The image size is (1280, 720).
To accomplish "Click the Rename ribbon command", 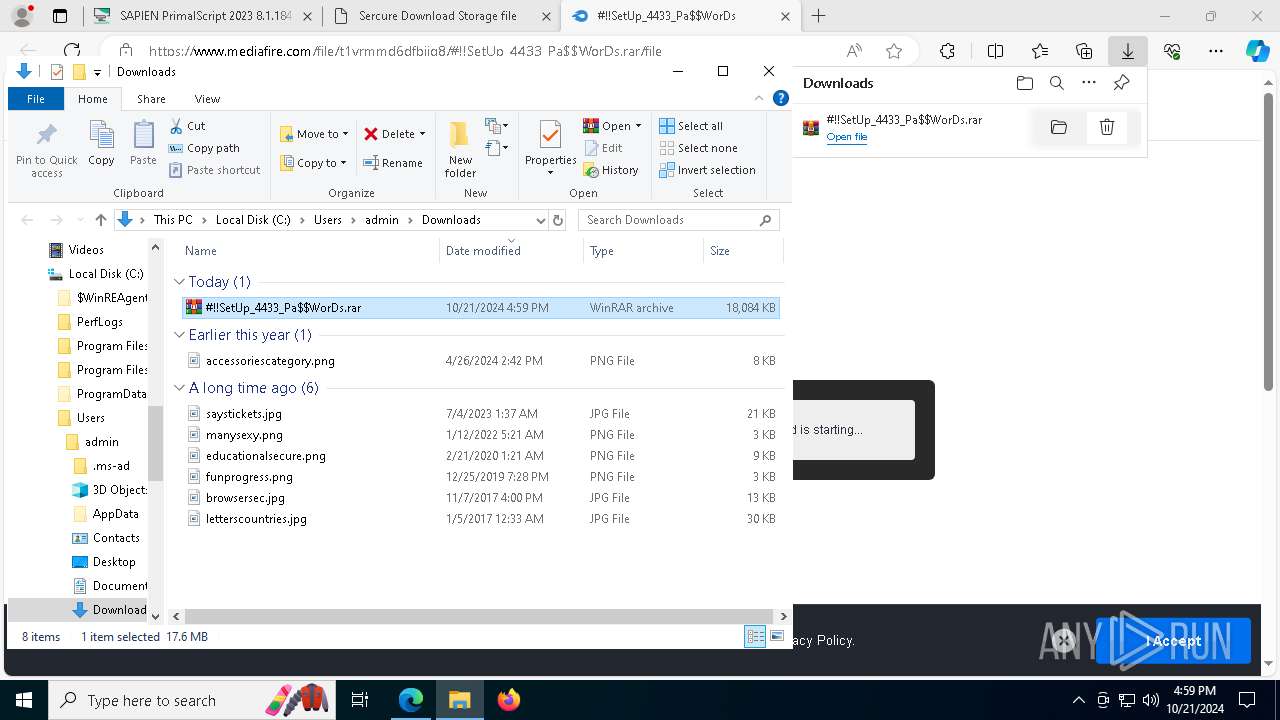I will click(393, 163).
